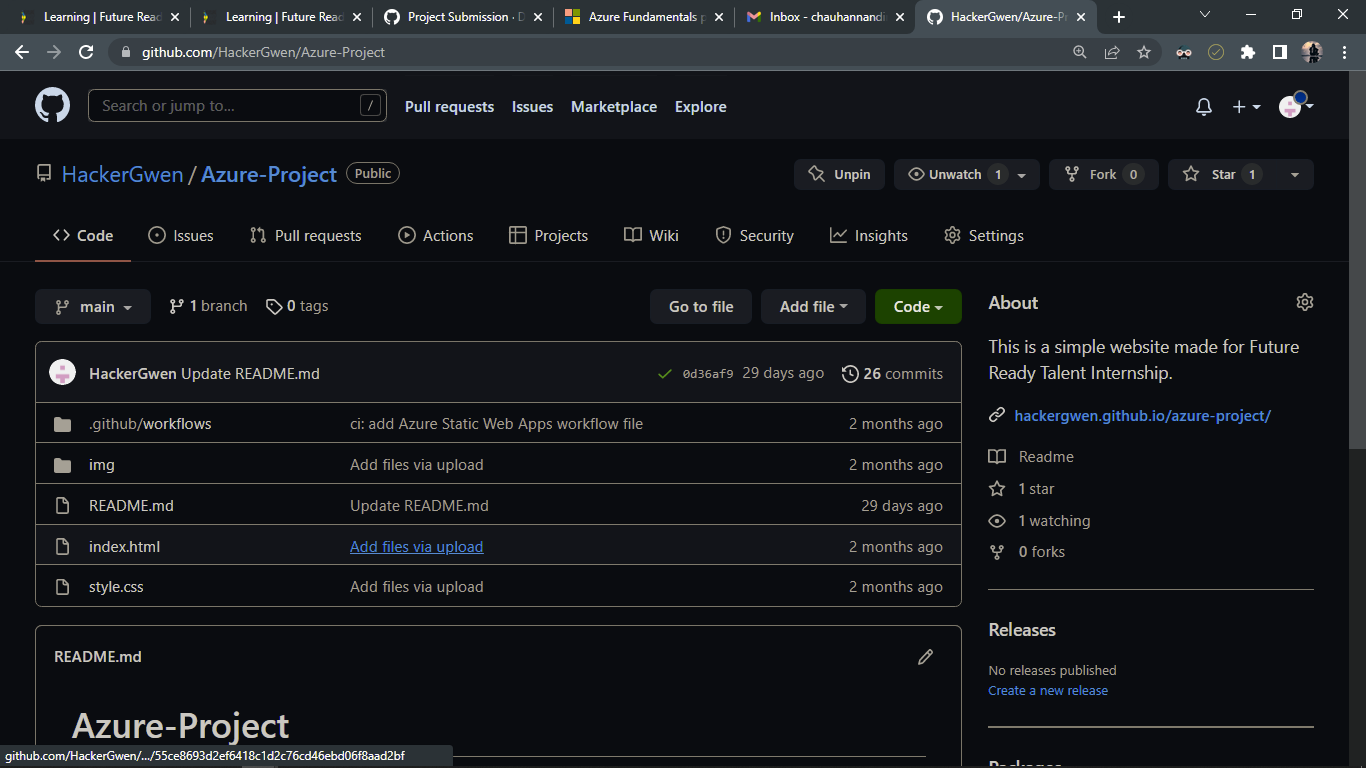Screen dimensions: 1366x768
Task: Click the img folder icon
Action: [62, 465]
